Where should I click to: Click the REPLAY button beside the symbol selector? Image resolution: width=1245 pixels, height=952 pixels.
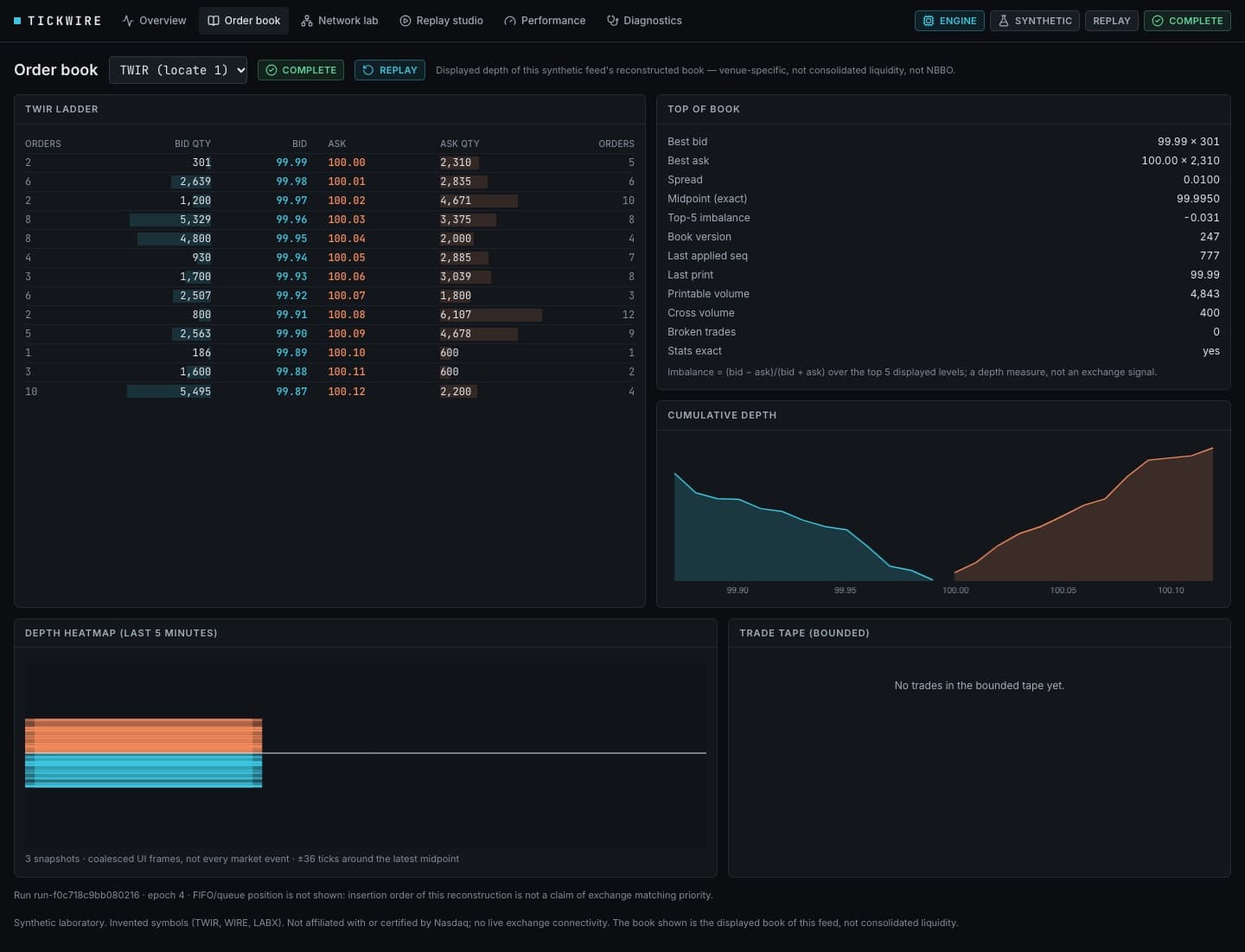[x=390, y=70]
